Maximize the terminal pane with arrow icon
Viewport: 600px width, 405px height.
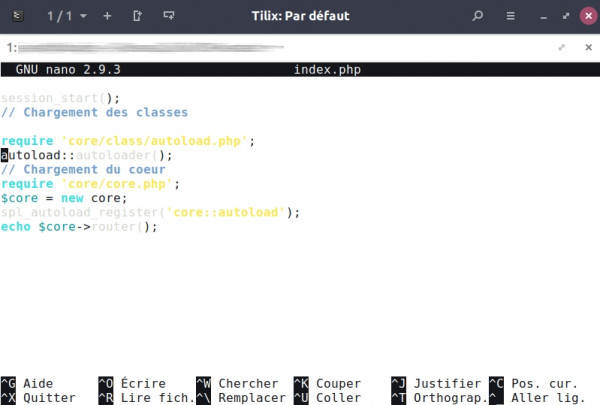coord(561,47)
